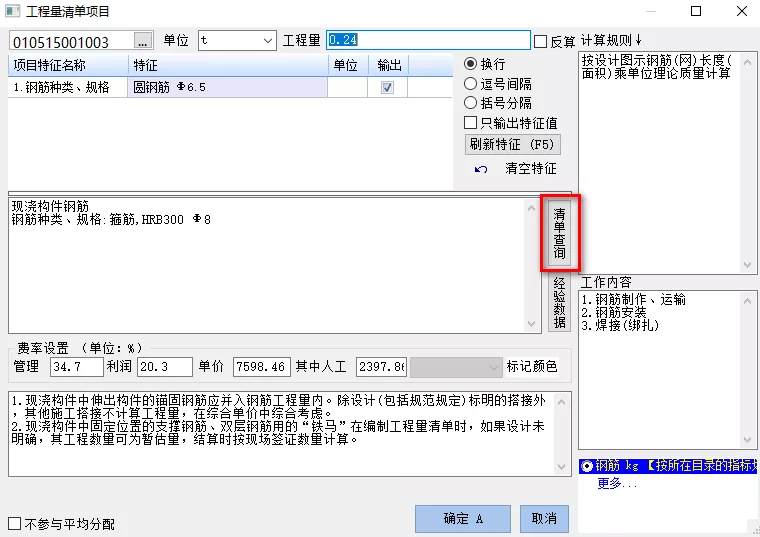Click the 特征 column header
Viewport: 760px width, 537px height.
228,65
